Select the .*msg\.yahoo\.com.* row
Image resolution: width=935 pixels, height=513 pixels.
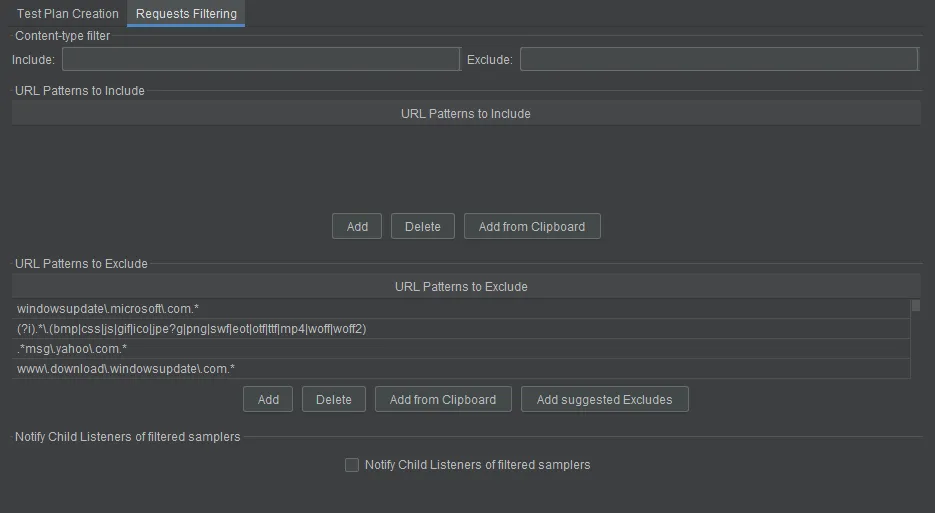coord(461,348)
